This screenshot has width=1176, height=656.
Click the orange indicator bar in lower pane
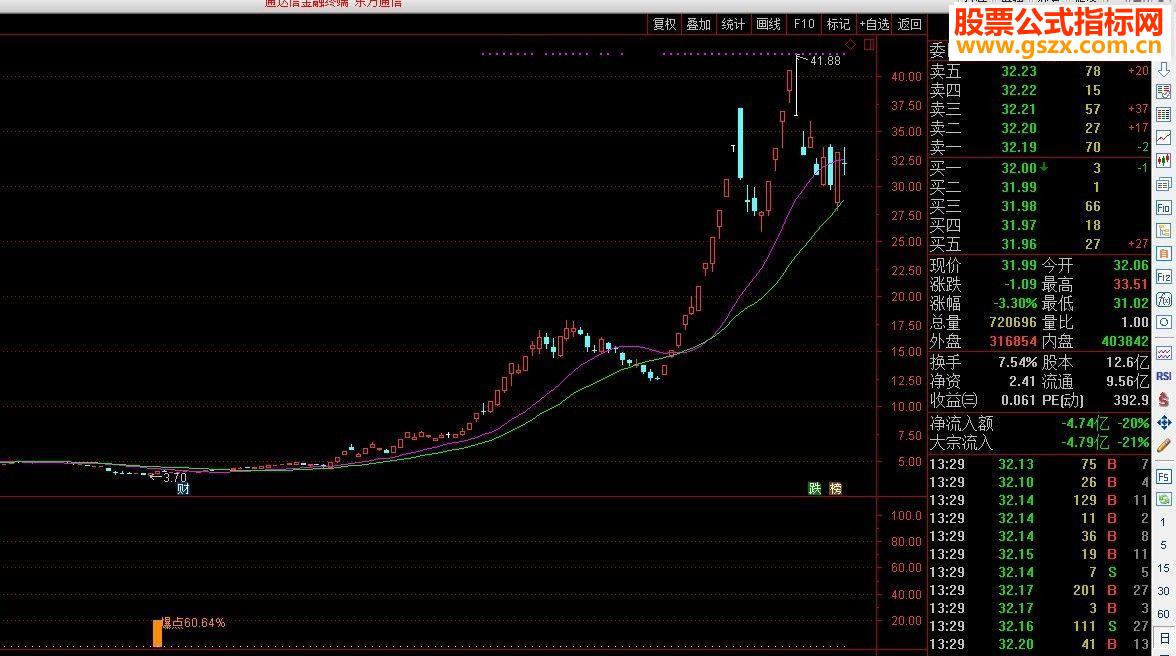tap(158, 633)
